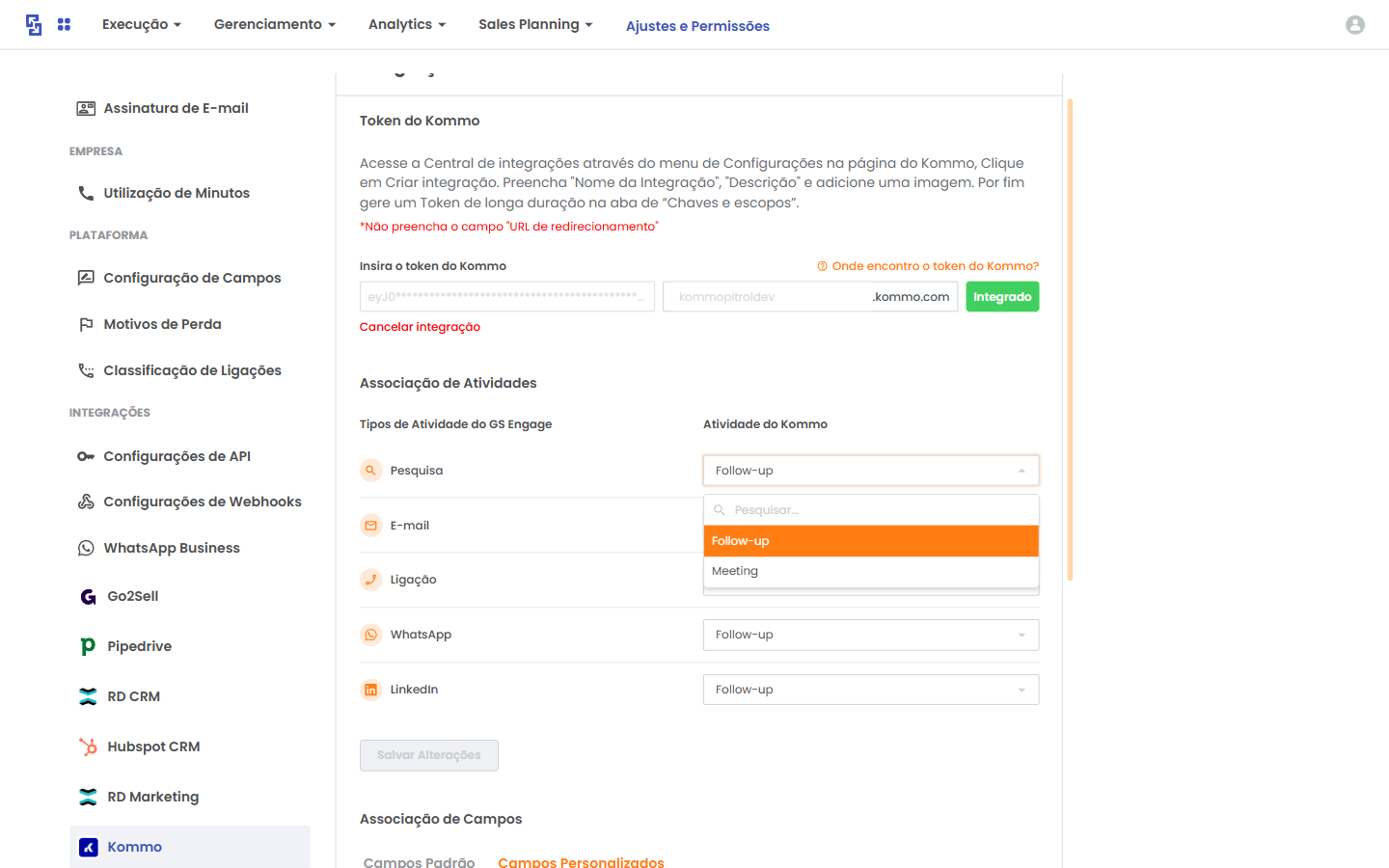Open Configurações de API page
Image resolution: width=1389 pixels, height=868 pixels.
coord(177,456)
